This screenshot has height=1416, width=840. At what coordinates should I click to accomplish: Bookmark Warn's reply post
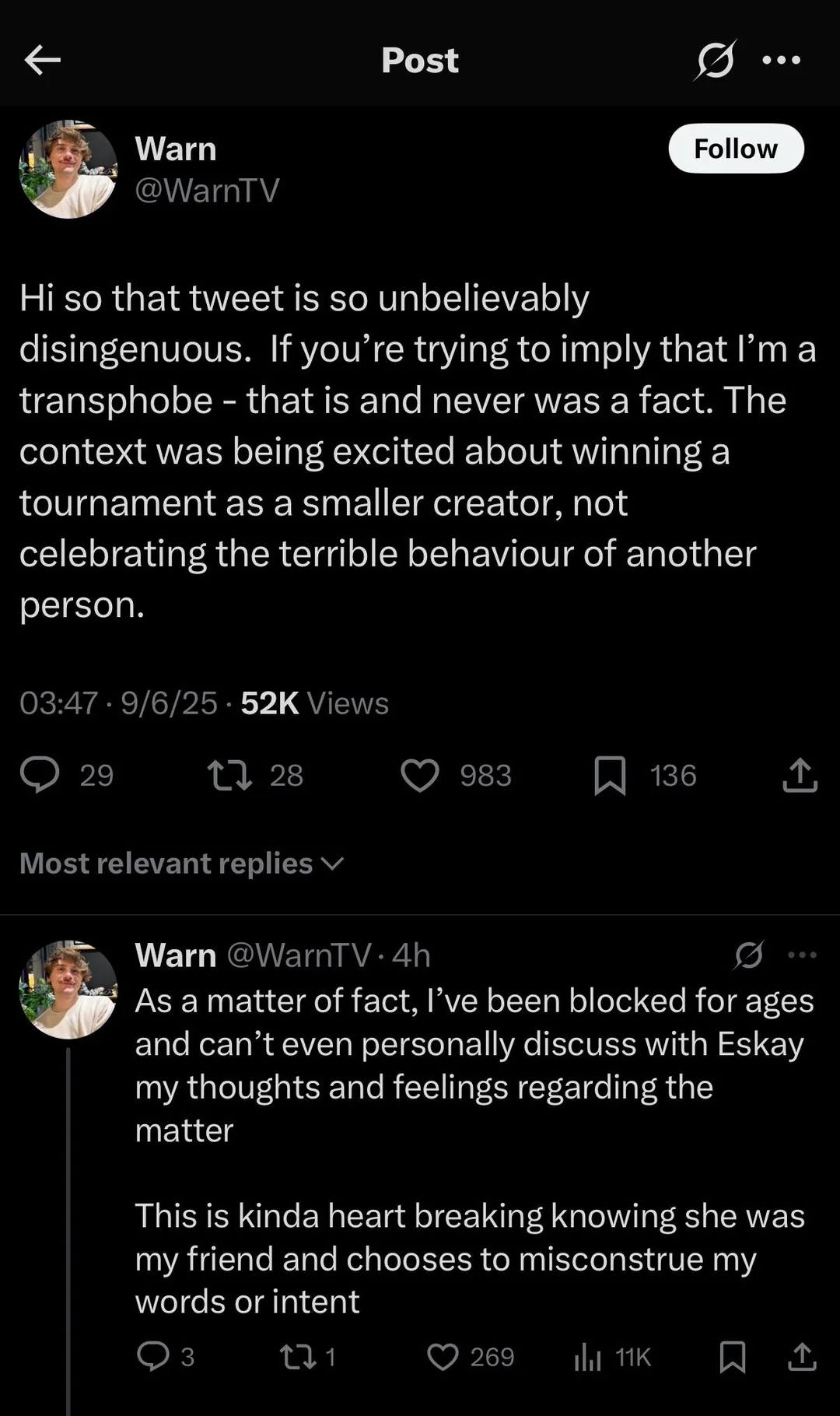(733, 1356)
